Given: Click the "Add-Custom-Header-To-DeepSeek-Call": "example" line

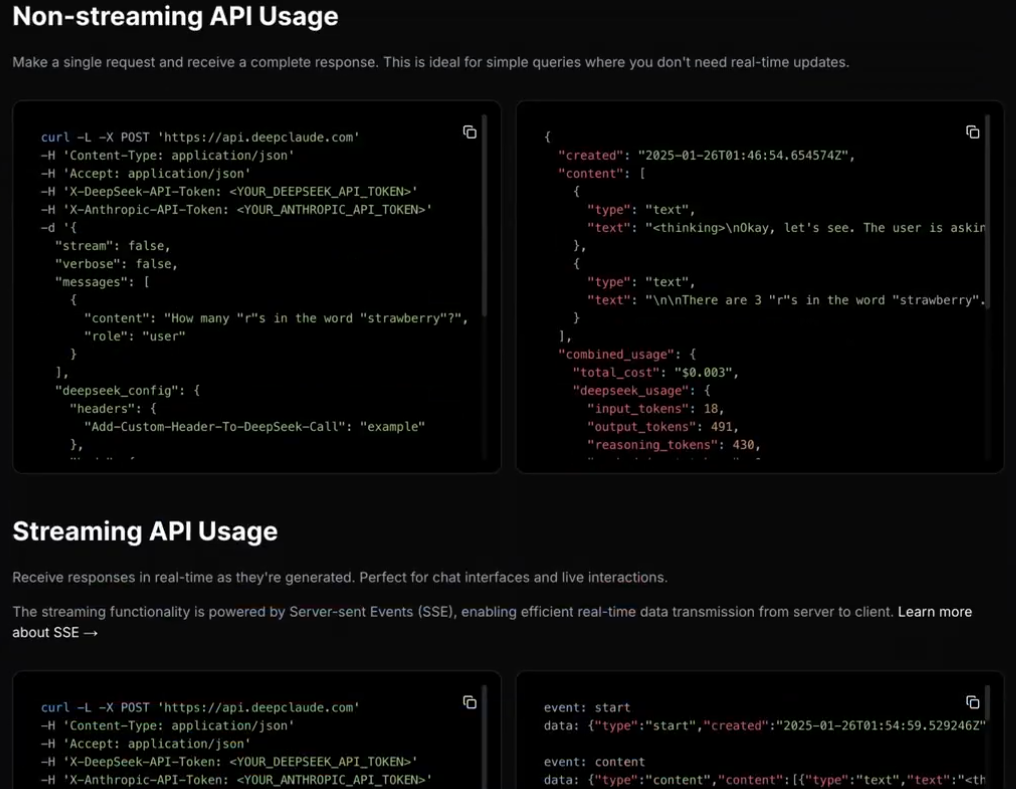Looking at the screenshot, I should coord(255,427).
